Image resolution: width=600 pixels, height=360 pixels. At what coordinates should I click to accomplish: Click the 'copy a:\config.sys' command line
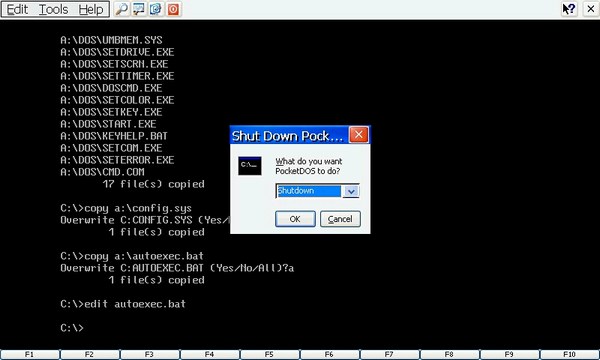point(126,208)
